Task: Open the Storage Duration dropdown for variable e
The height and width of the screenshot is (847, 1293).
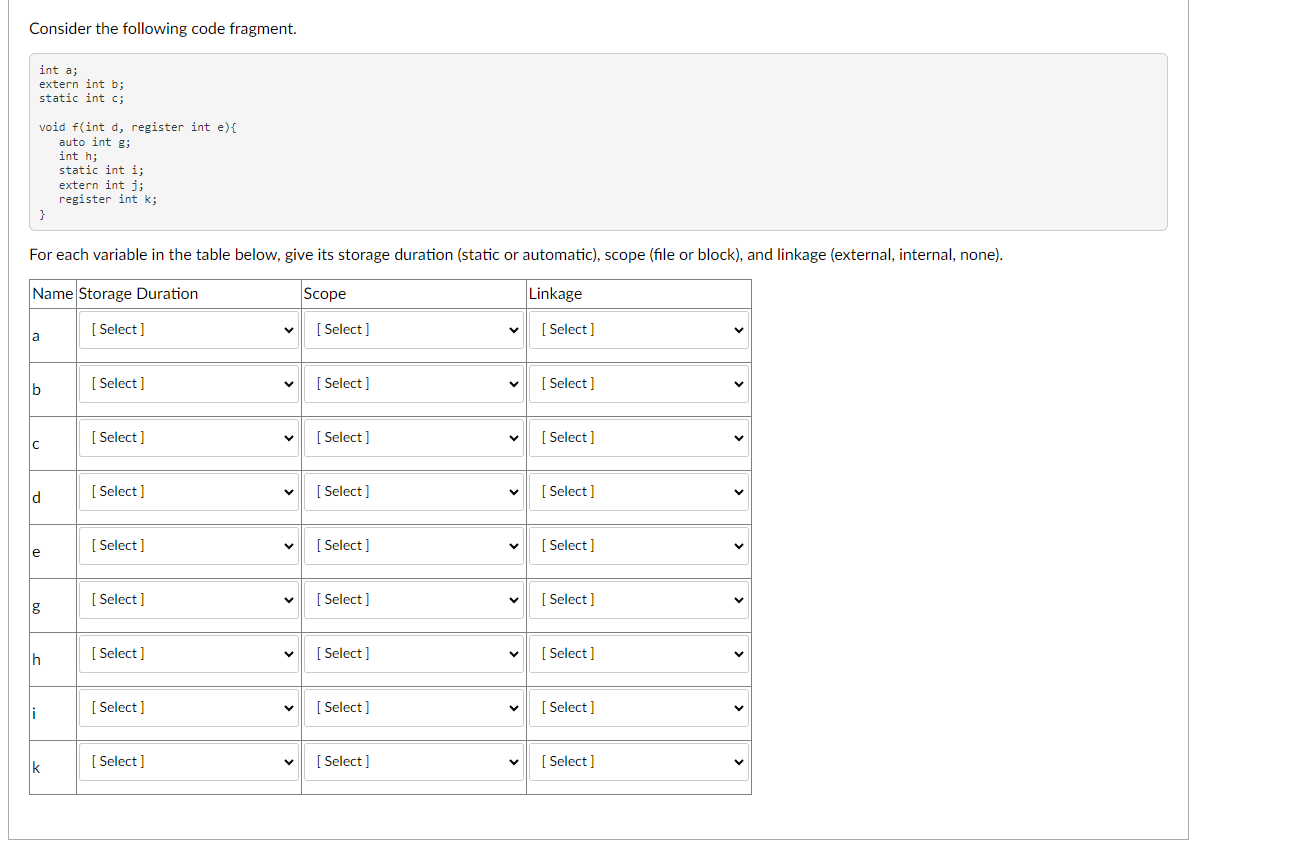Action: (188, 545)
